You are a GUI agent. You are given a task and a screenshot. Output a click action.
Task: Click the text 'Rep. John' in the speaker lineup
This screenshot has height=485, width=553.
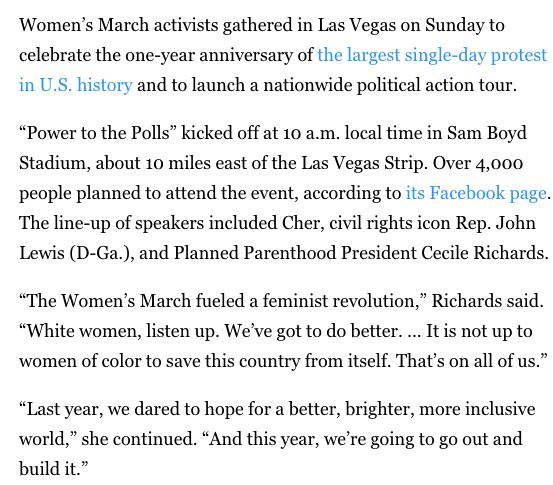(x=496, y=223)
